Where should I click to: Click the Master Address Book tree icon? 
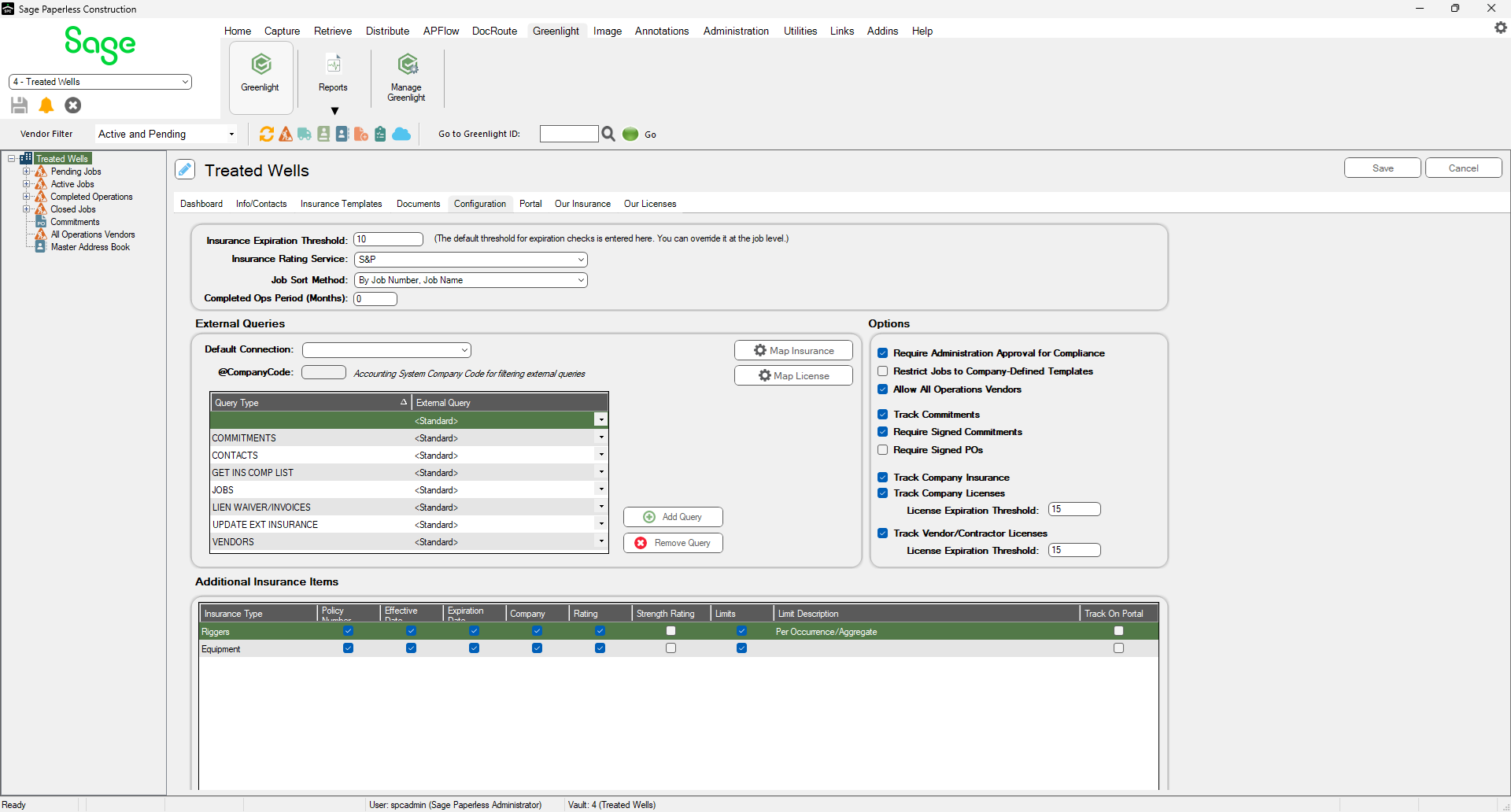41,247
